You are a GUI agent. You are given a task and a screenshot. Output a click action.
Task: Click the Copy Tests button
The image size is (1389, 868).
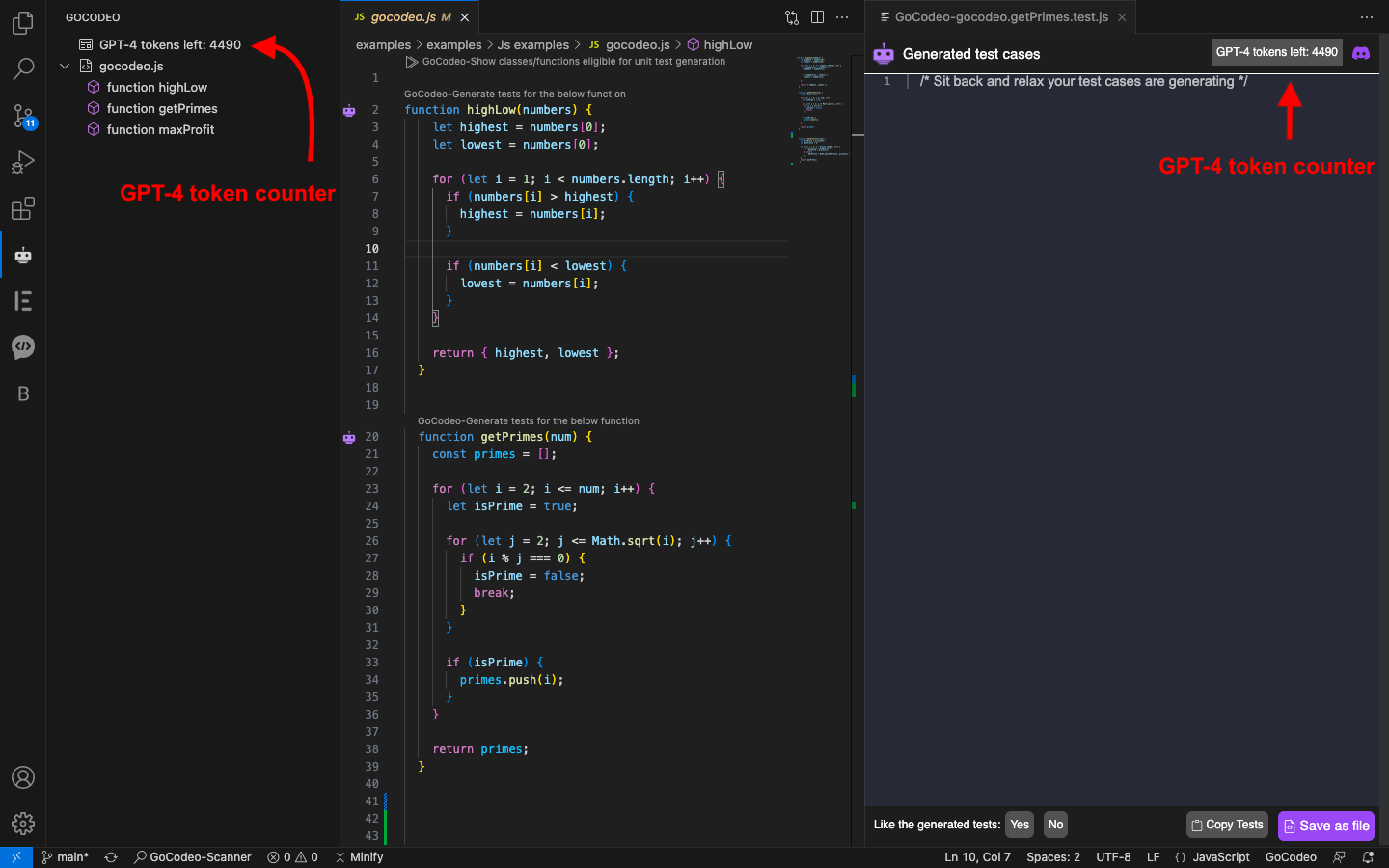1226,825
